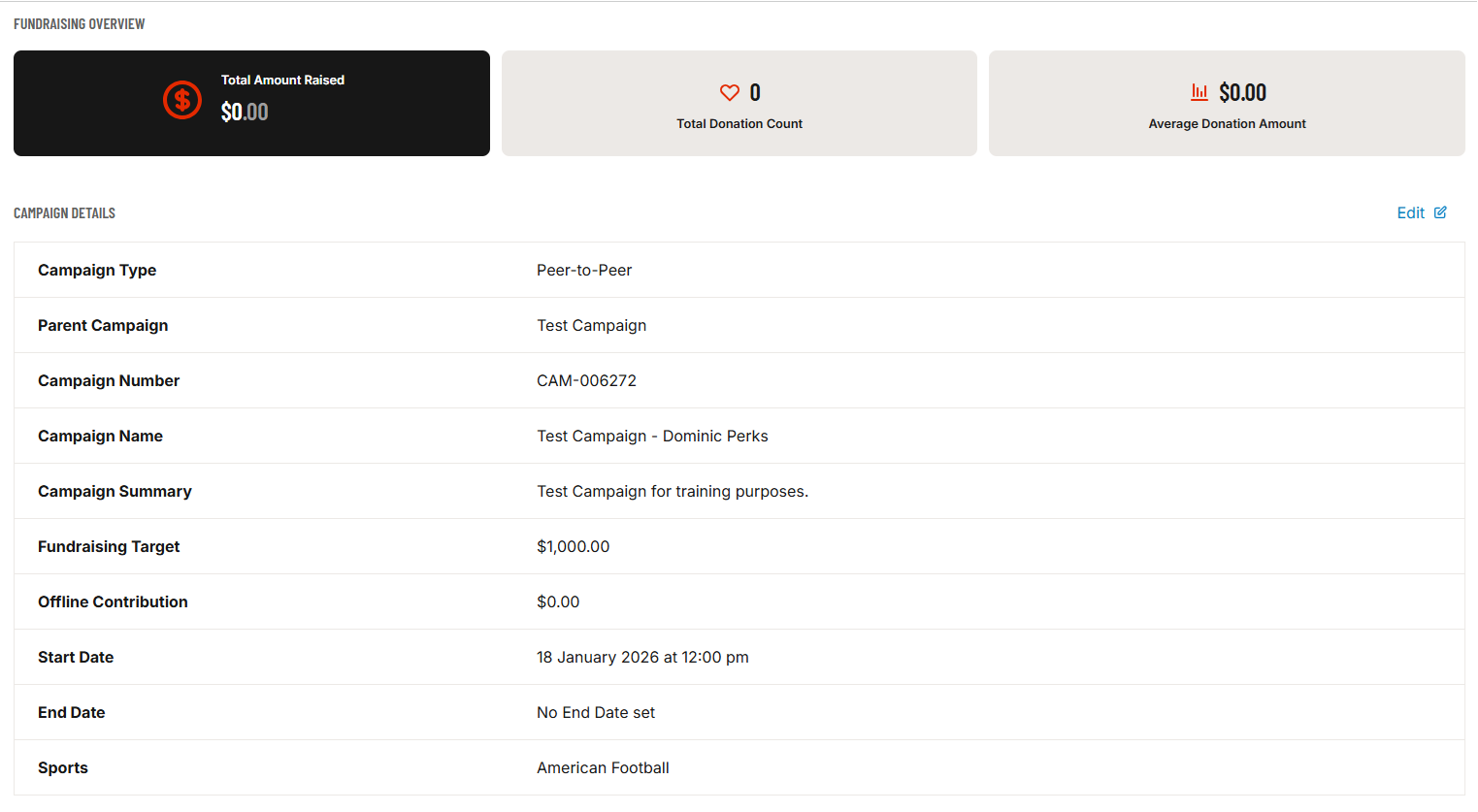
Task: Select the Test Campaign parent campaign value
Action: point(591,326)
